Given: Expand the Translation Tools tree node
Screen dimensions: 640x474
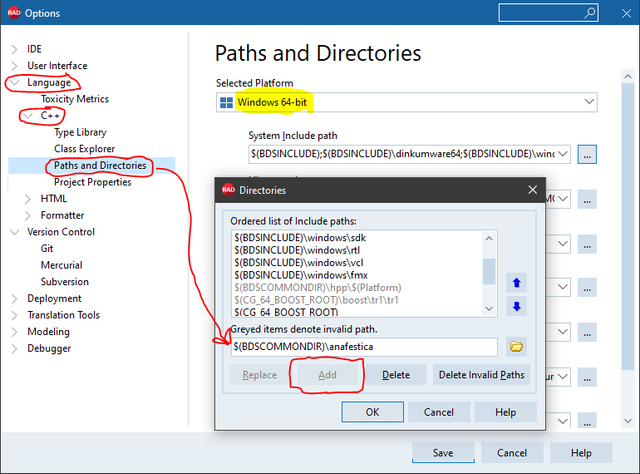Looking at the screenshot, I should [x=14, y=315].
